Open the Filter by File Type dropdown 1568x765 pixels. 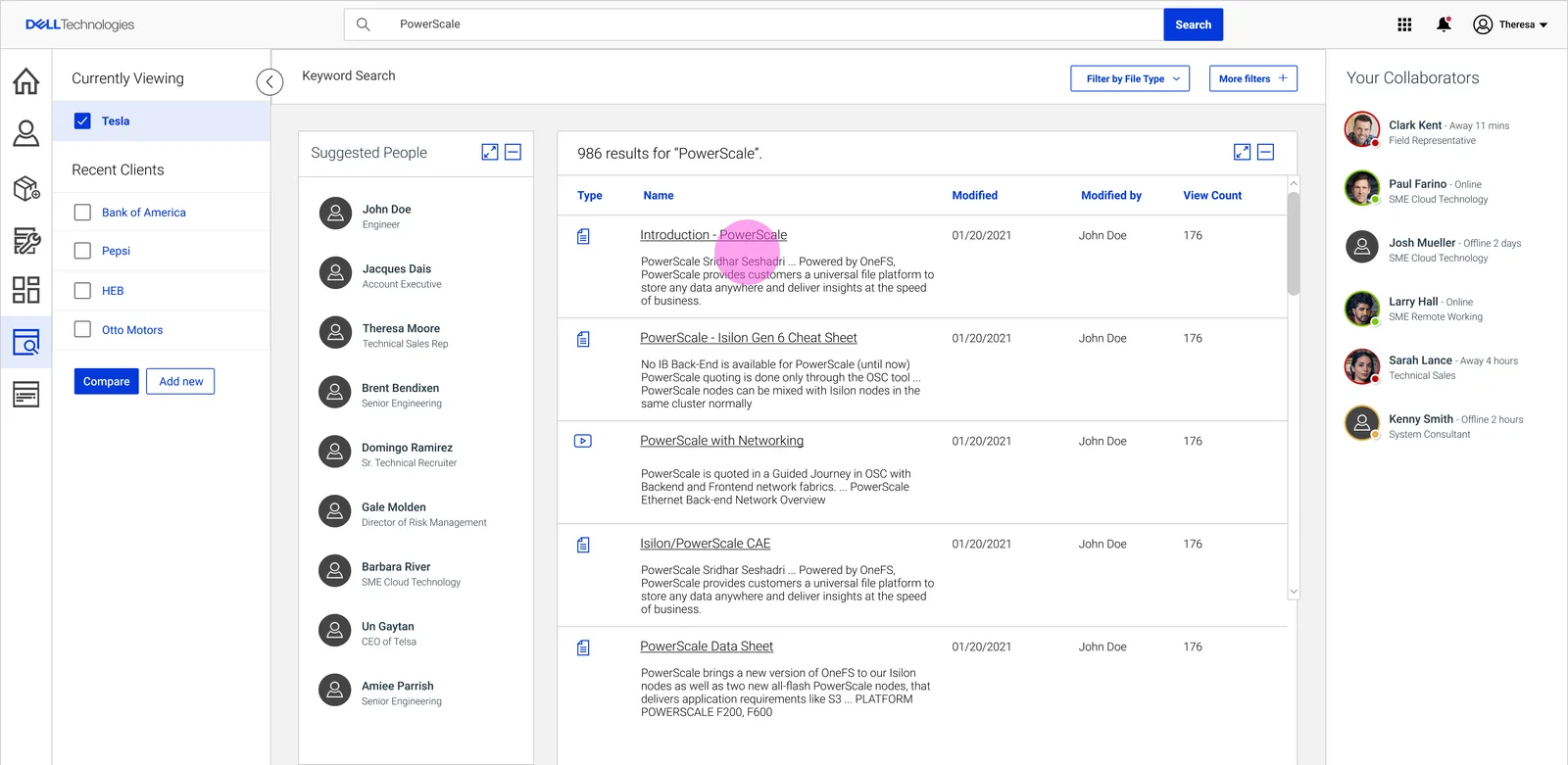point(1130,78)
